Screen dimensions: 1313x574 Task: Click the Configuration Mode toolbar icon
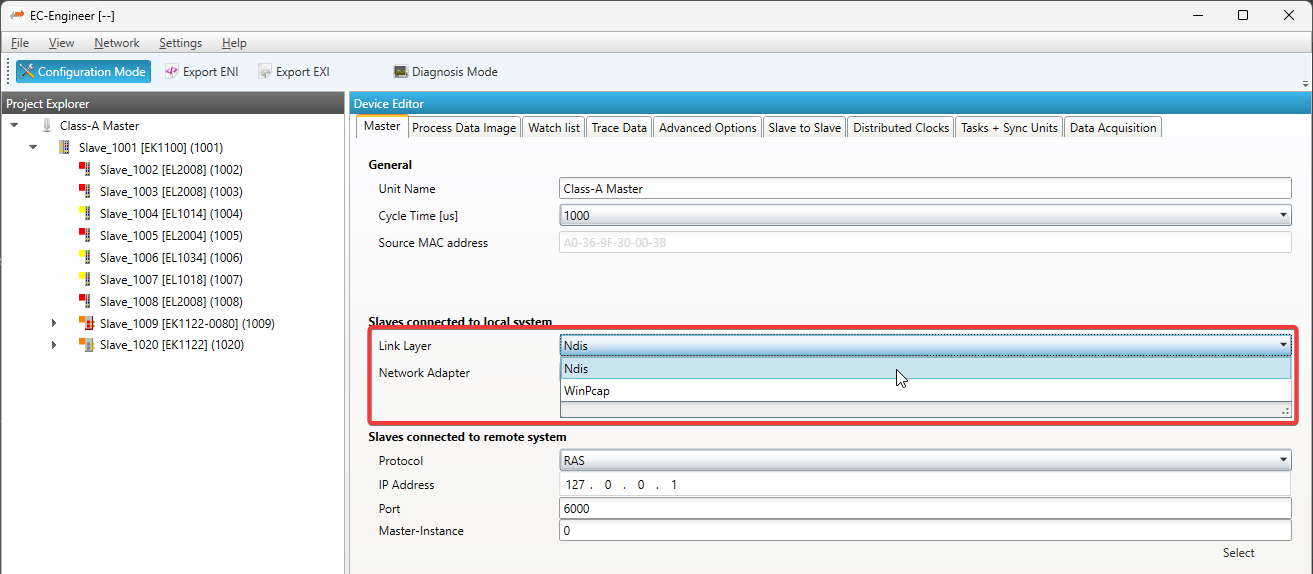click(27, 72)
